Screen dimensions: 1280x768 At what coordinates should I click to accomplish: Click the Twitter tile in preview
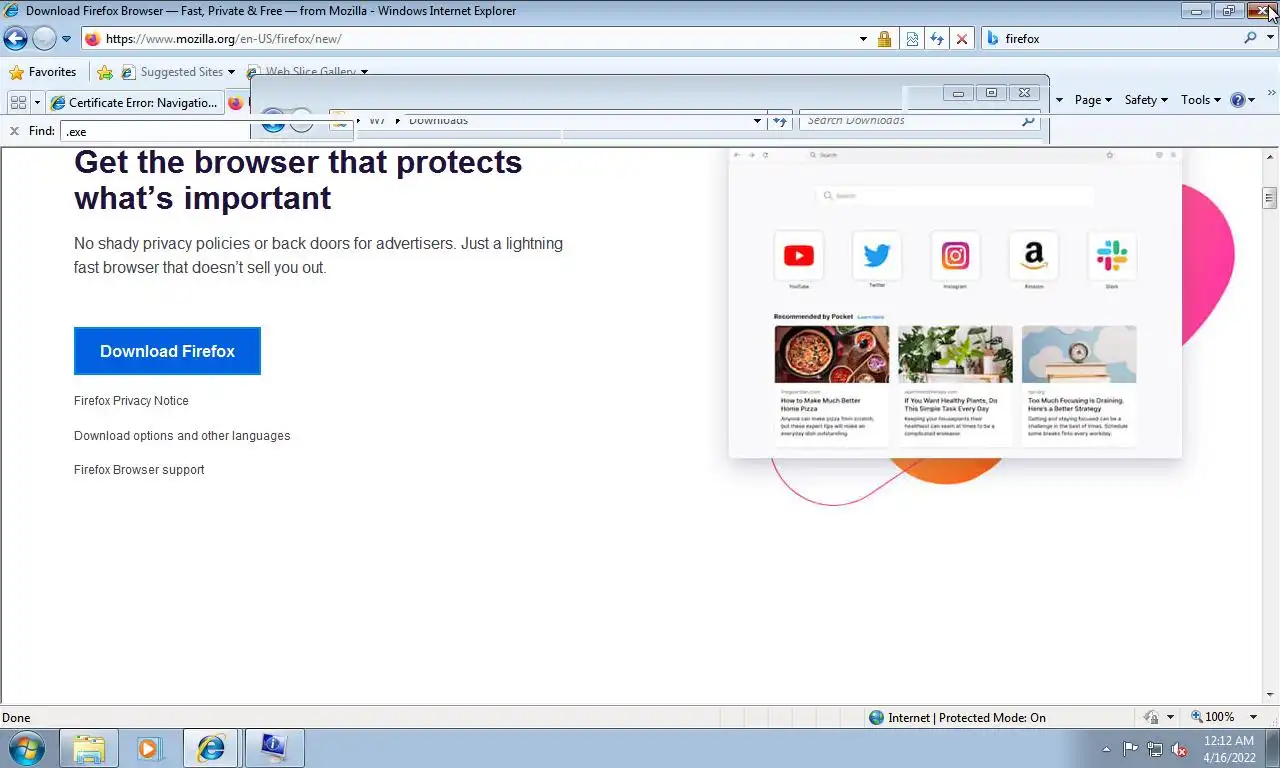pos(877,256)
